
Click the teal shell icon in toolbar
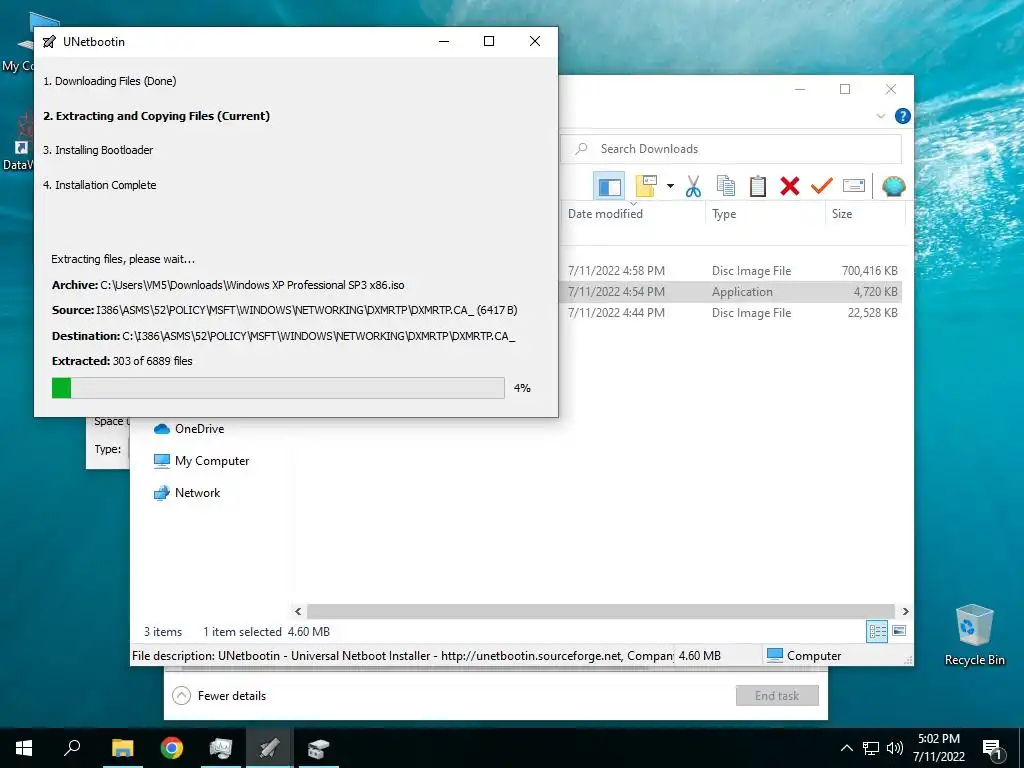(x=893, y=186)
